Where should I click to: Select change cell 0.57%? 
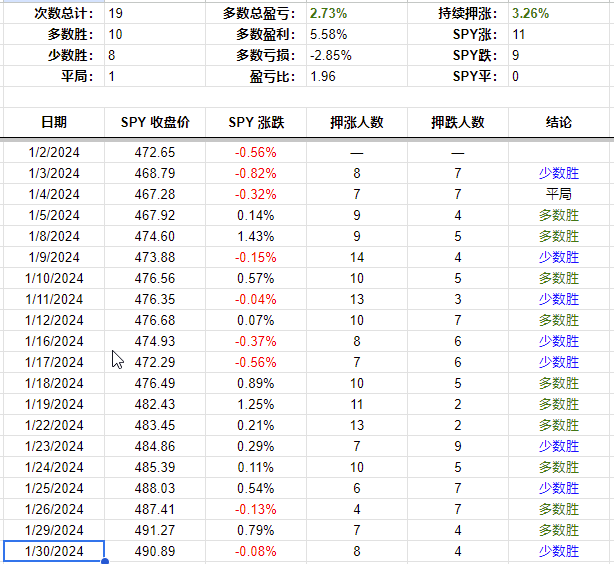[x=256, y=278]
